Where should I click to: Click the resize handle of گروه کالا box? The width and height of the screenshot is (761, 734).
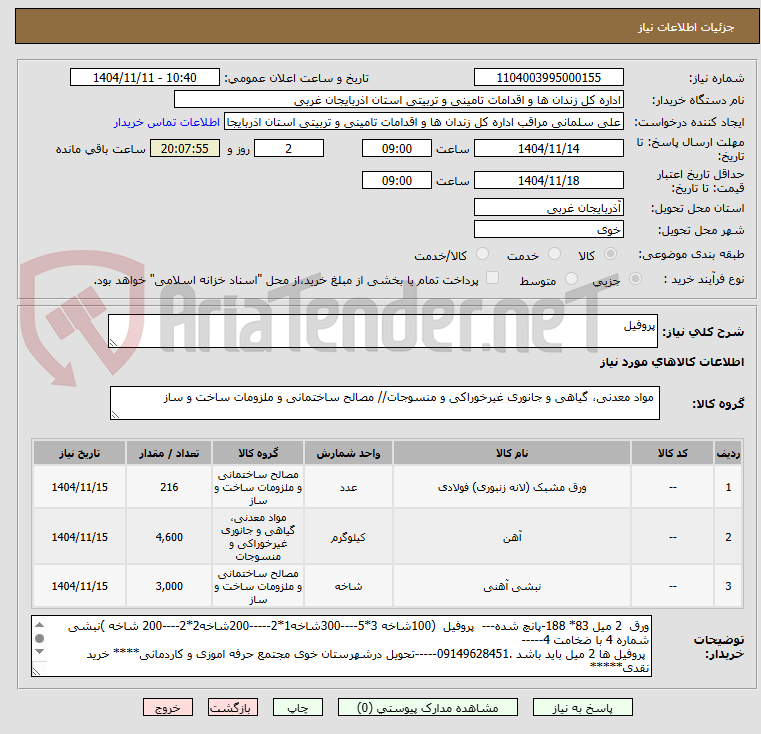[115, 415]
